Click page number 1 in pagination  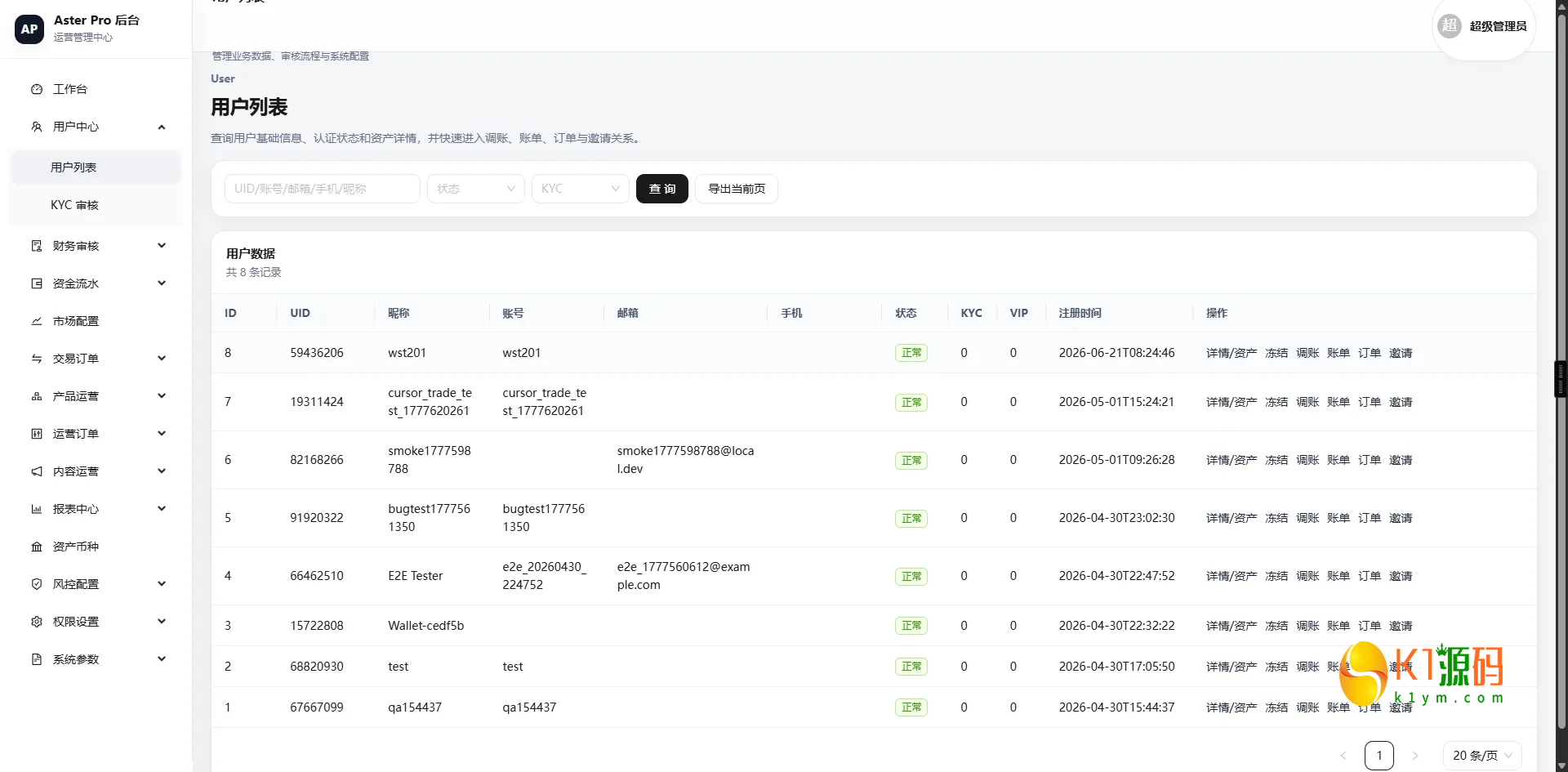[1379, 756]
